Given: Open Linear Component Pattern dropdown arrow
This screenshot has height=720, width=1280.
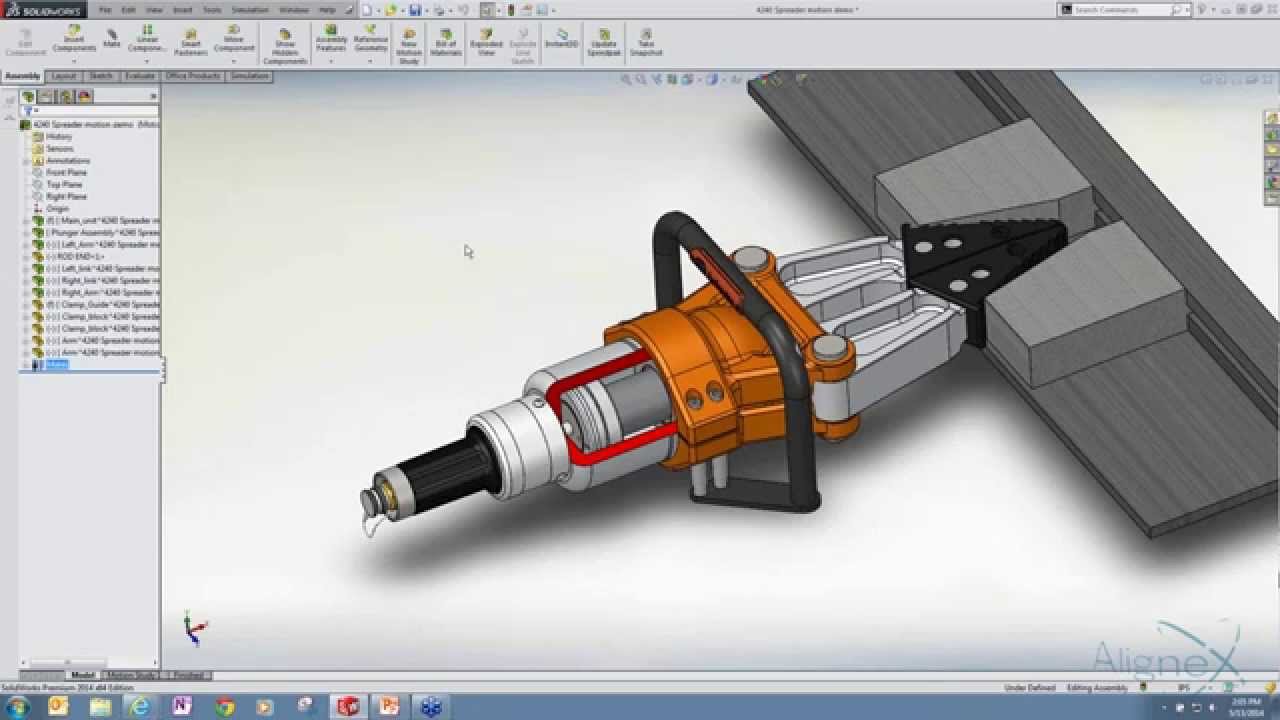Looking at the screenshot, I should [x=147, y=61].
